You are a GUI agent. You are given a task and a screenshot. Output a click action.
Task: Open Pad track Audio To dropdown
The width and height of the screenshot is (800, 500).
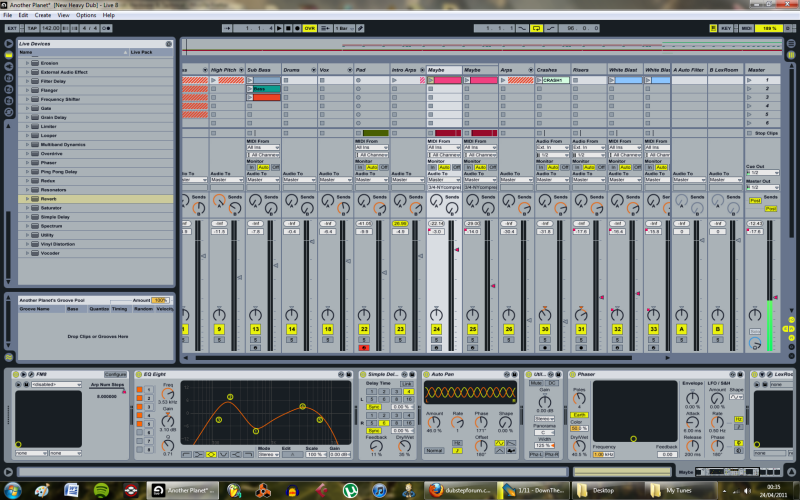(371, 180)
